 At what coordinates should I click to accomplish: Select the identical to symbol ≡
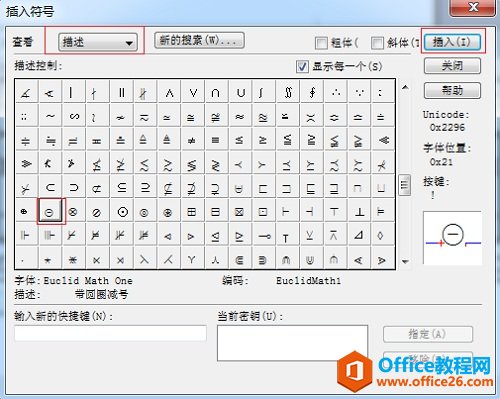tap(215, 140)
